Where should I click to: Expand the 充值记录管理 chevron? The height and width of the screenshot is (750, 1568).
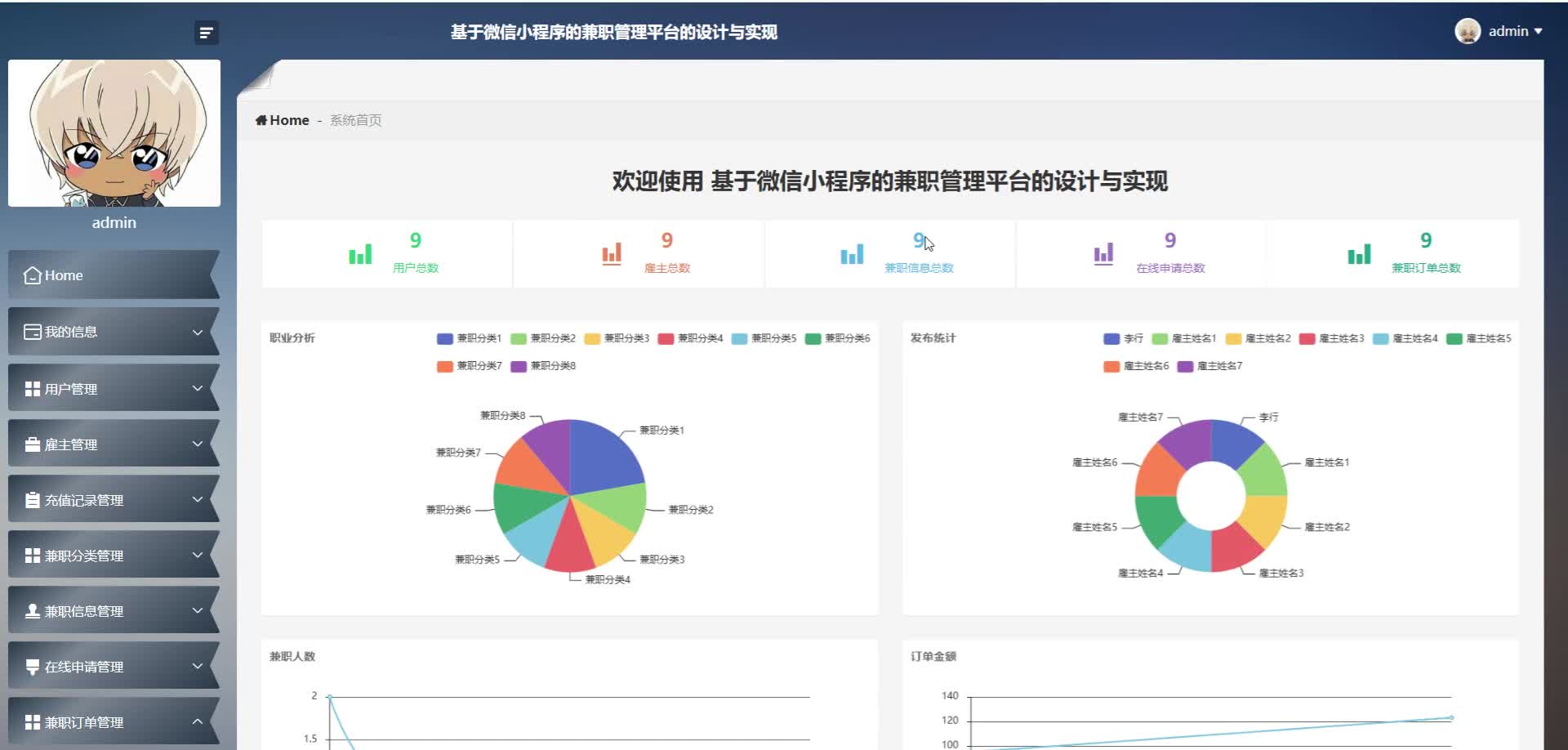[198, 499]
